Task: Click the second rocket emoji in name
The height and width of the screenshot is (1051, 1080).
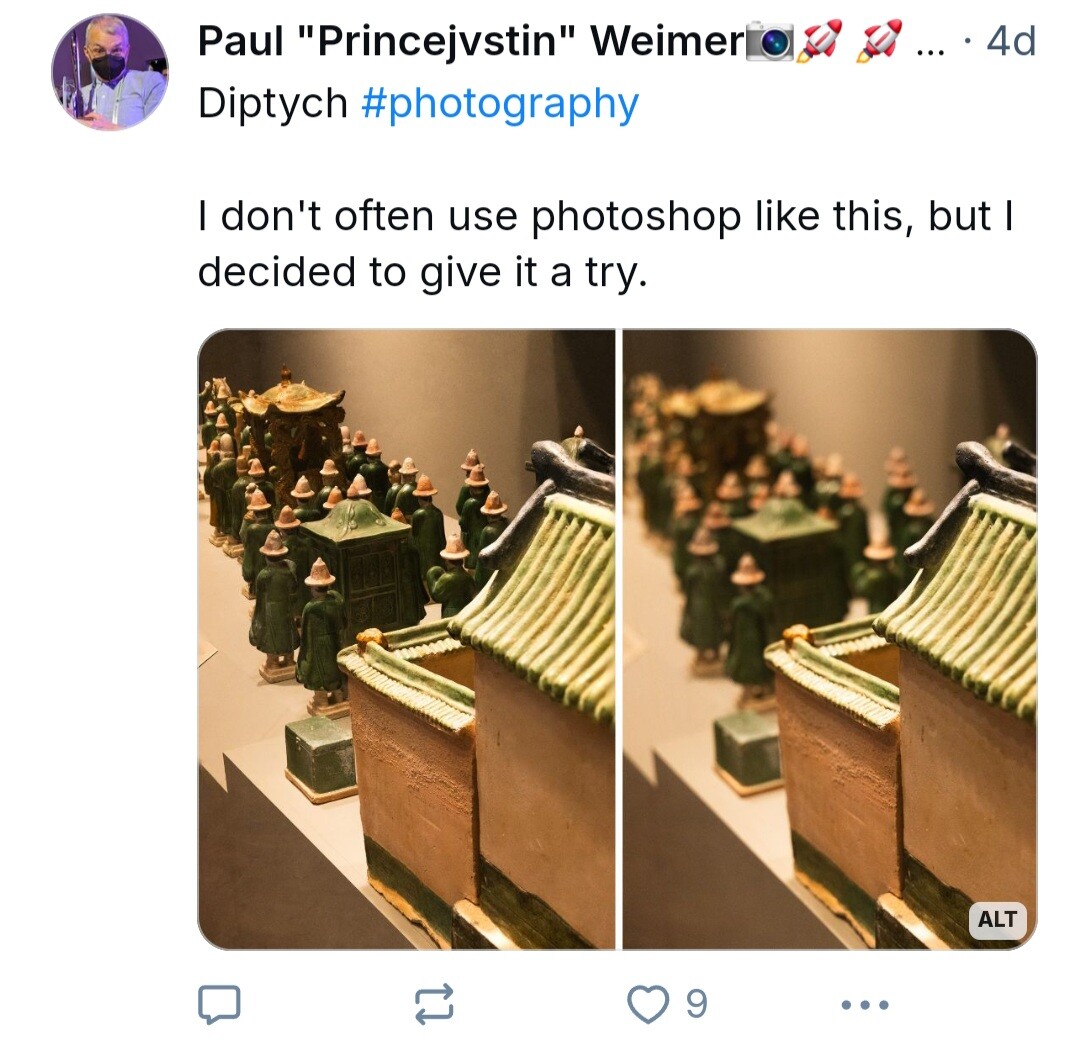Action: (879, 41)
